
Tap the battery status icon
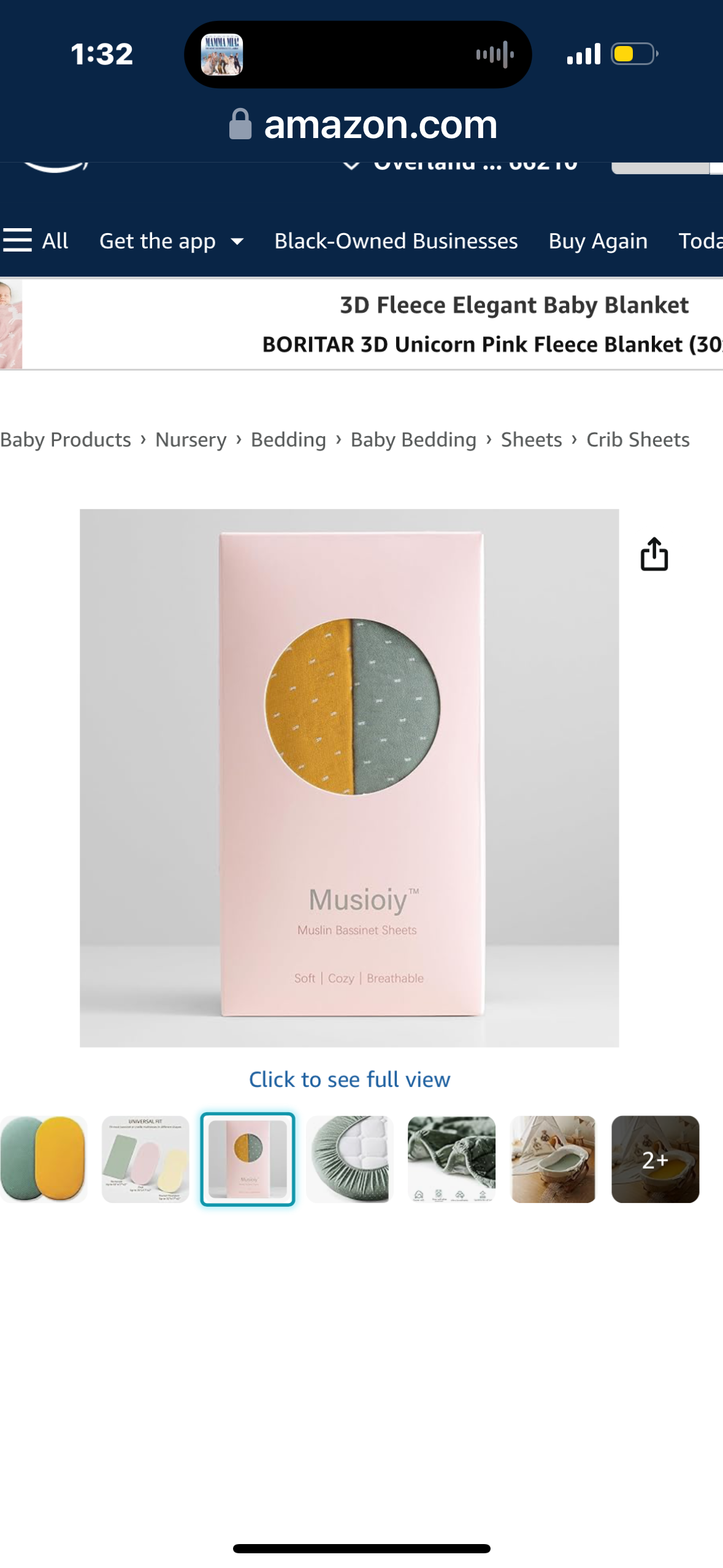634,54
